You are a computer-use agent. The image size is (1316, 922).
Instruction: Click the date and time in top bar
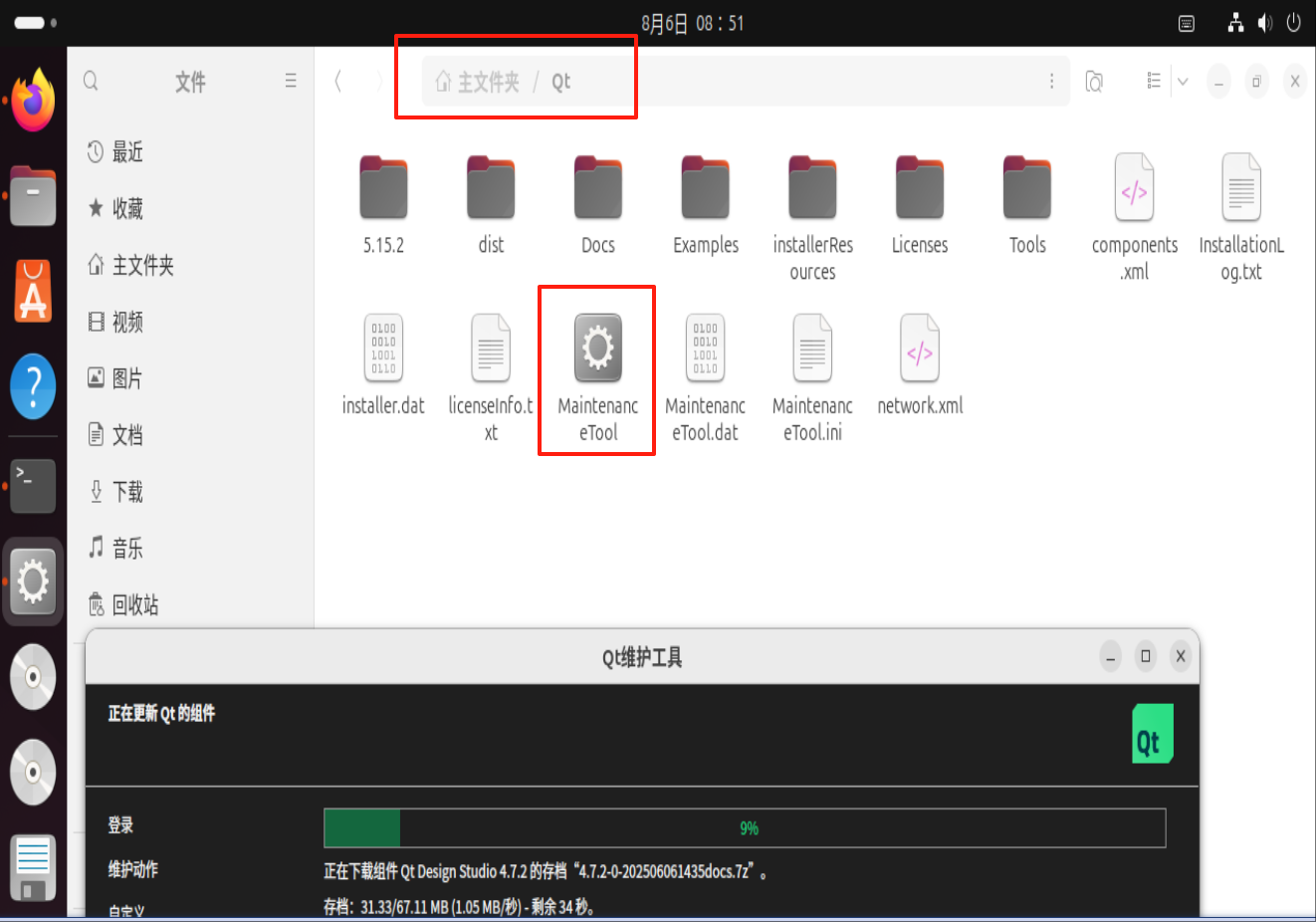click(x=693, y=23)
